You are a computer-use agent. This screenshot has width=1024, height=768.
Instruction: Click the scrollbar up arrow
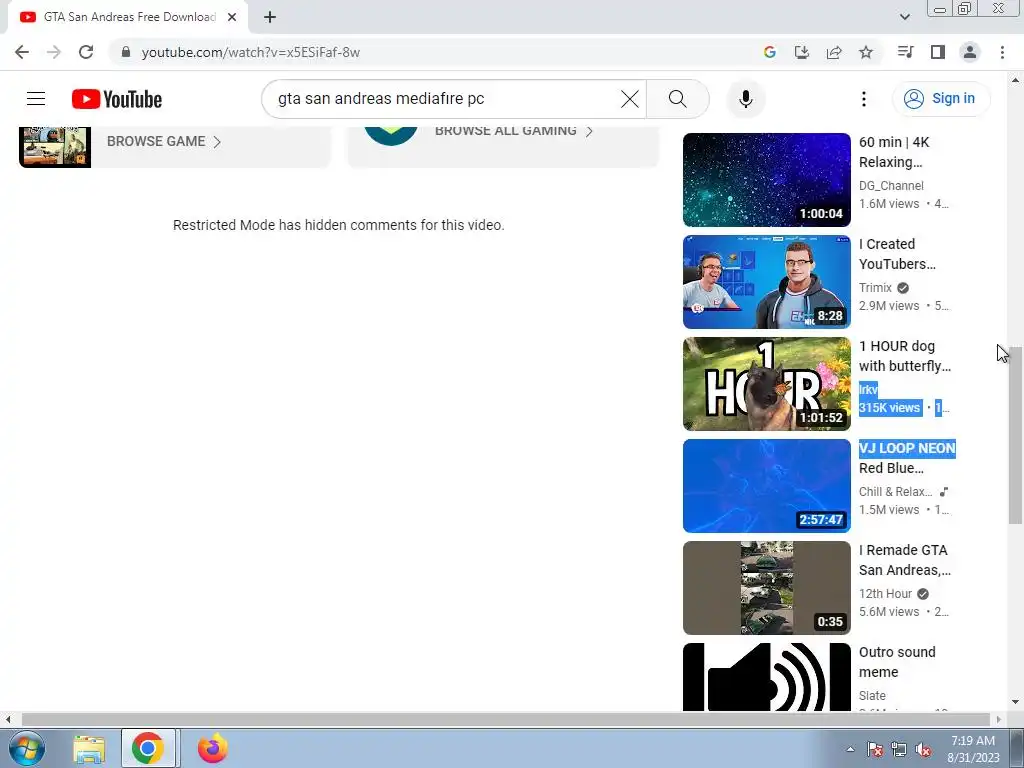tap(1015, 80)
